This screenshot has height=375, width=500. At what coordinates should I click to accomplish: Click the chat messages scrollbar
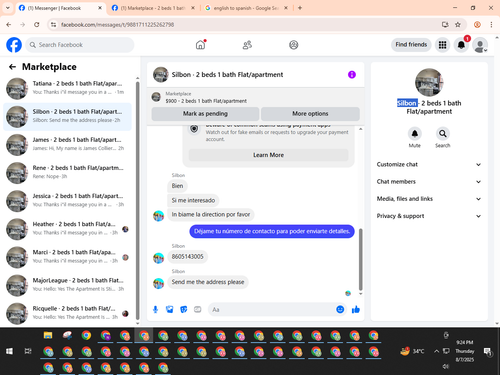click(360, 259)
